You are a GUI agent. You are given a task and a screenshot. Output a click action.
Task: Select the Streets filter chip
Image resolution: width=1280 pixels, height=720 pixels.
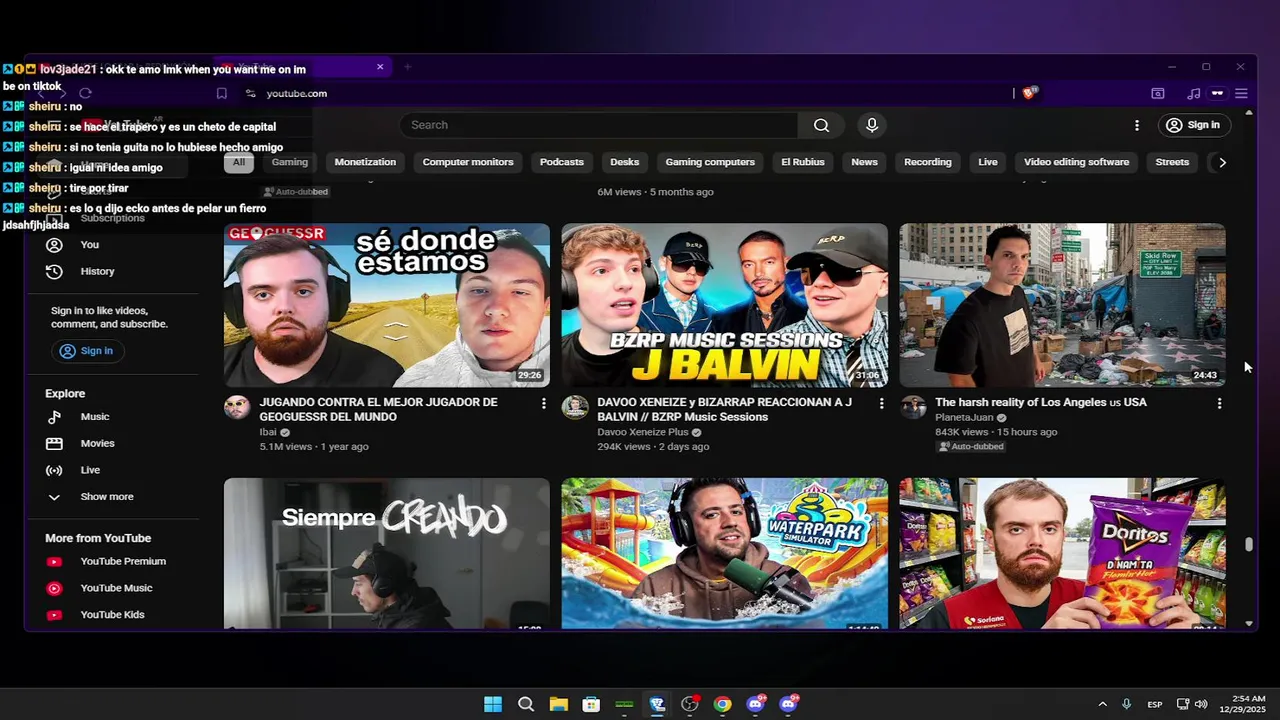click(1172, 162)
